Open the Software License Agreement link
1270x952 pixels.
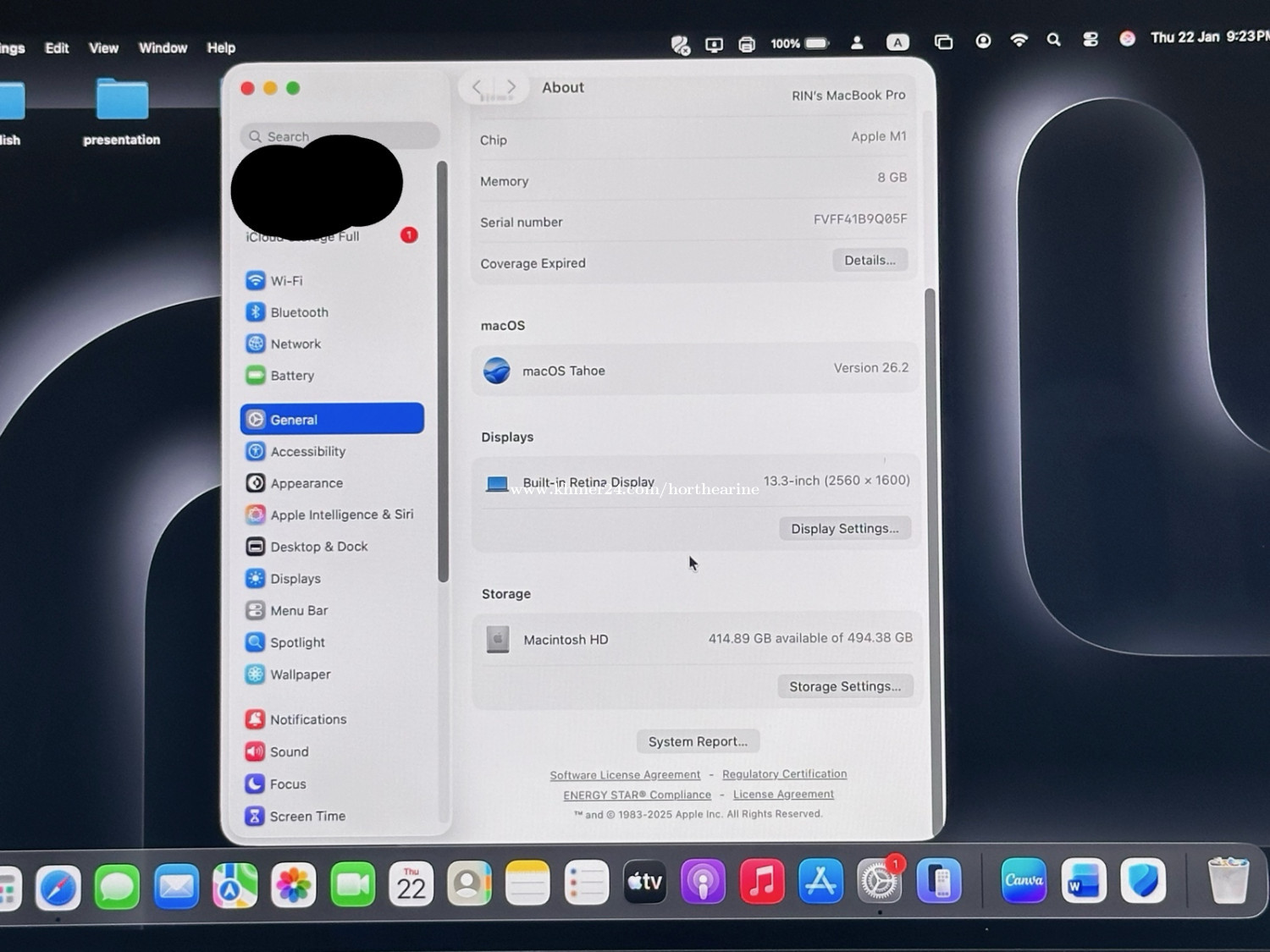(625, 775)
